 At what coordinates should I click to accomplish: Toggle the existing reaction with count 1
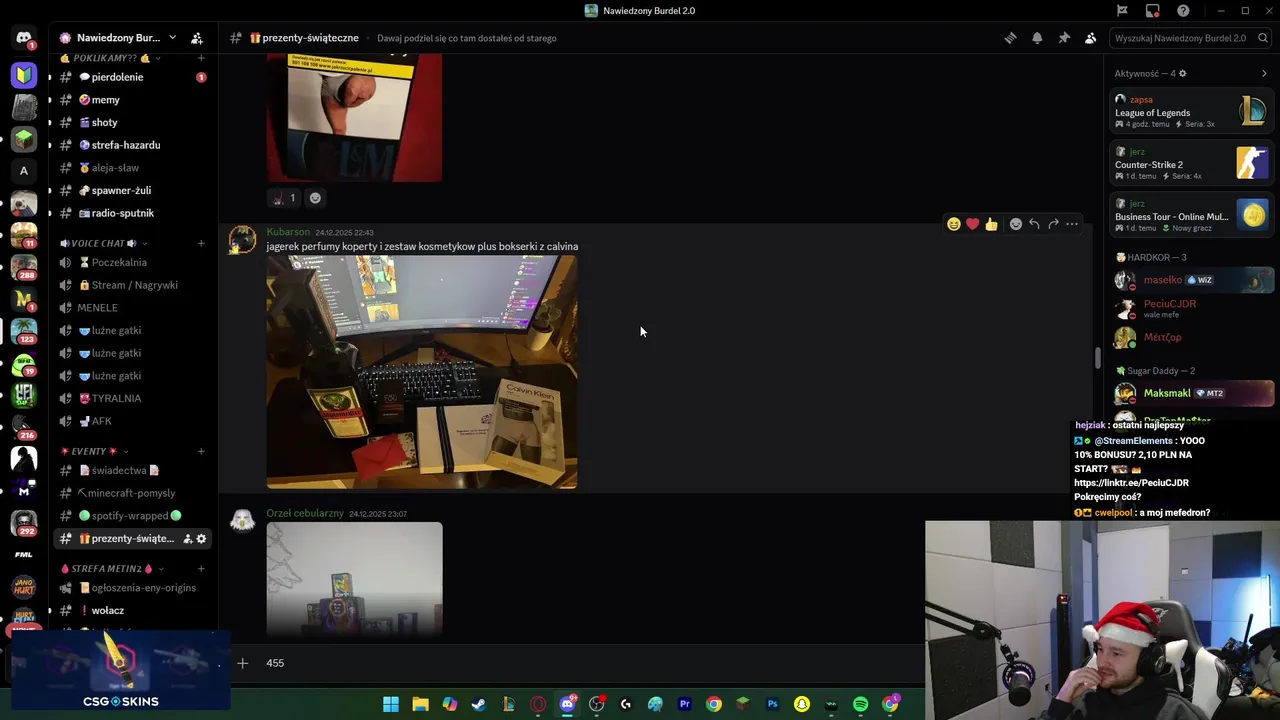coord(284,198)
